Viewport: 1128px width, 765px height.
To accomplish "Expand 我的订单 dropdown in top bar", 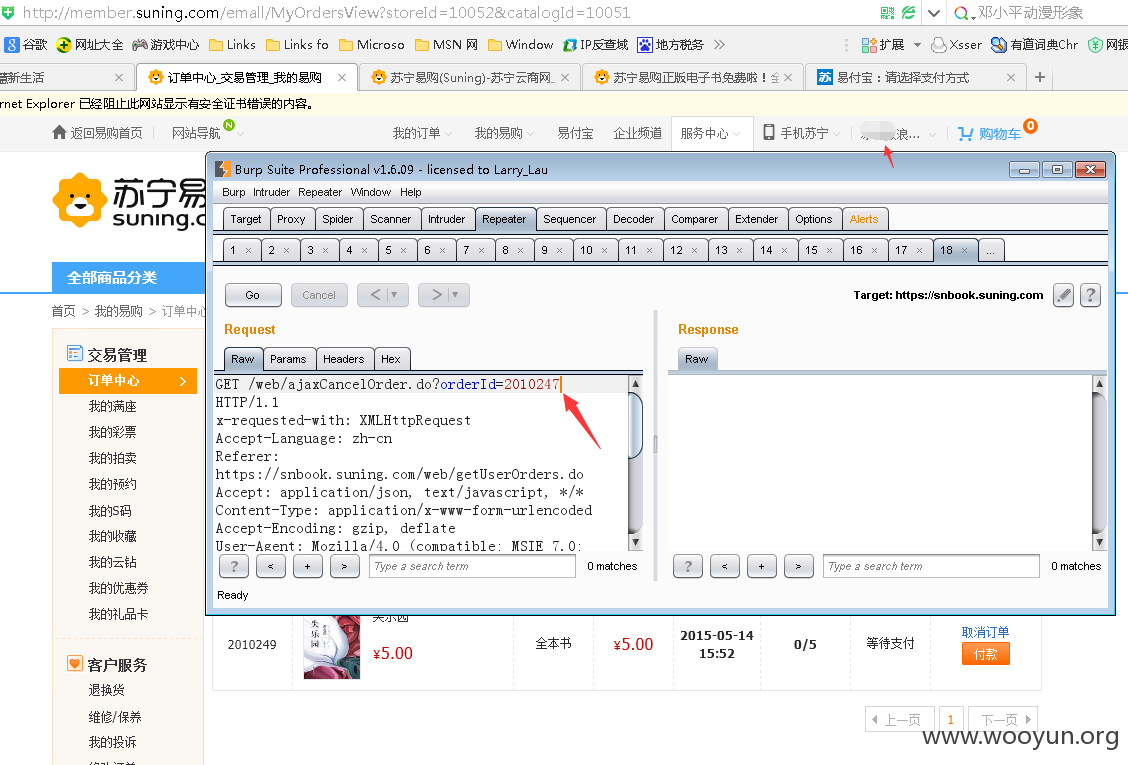I will (422, 133).
